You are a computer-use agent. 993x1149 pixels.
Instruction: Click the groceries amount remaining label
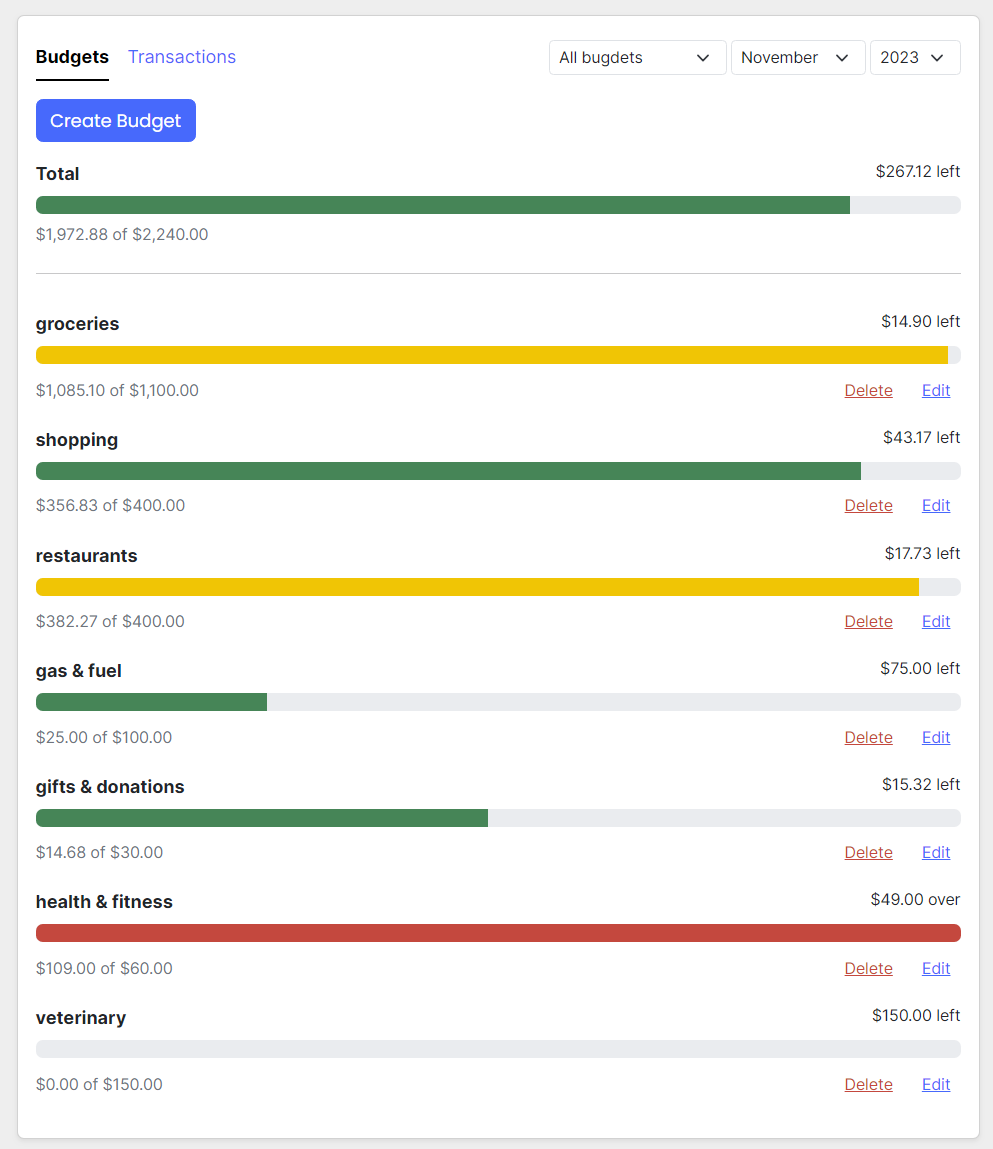[920, 321]
